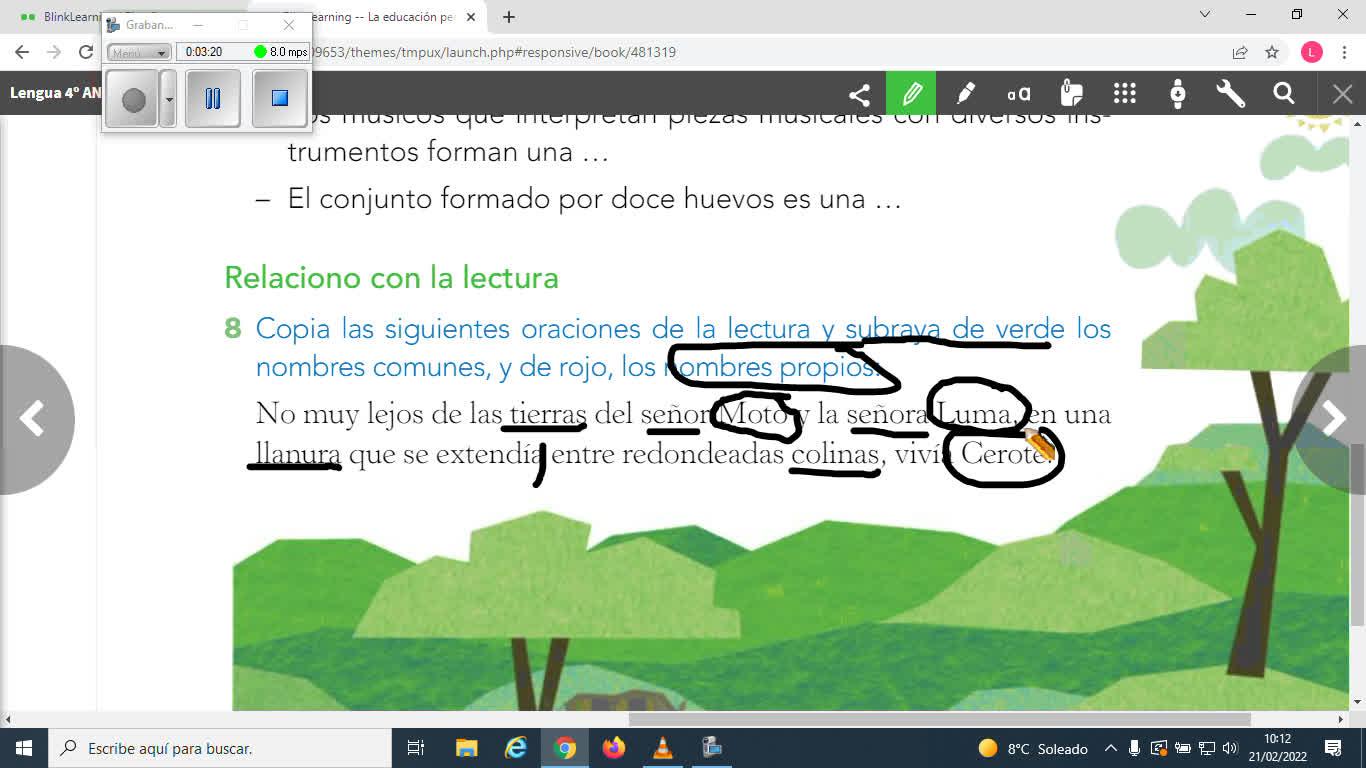Viewport: 1366px width, 768px height.
Task: Close the book viewer with X icon
Action: 1342,94
